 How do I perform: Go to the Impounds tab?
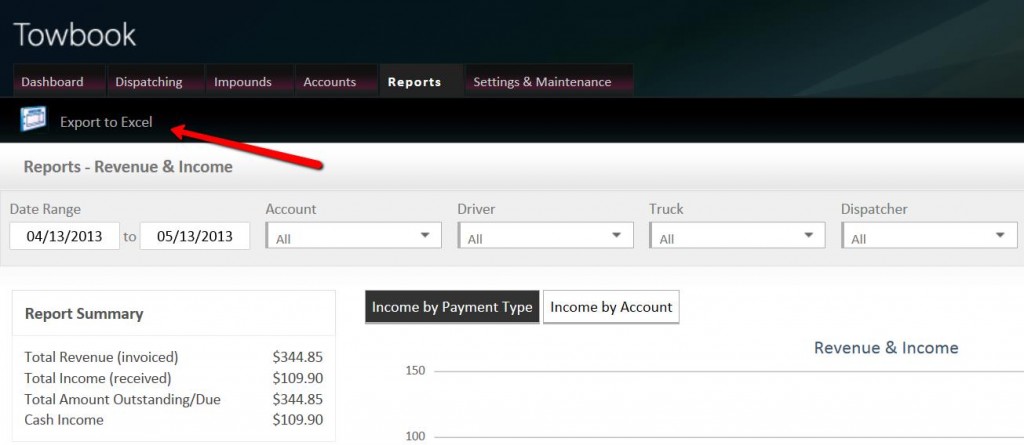(243, 82)
